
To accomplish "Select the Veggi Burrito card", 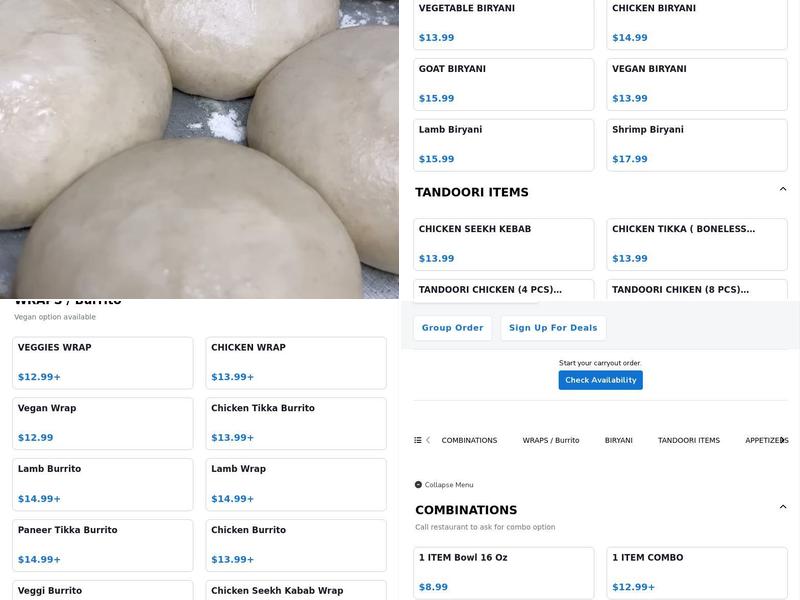I will [x=103, y=590].
